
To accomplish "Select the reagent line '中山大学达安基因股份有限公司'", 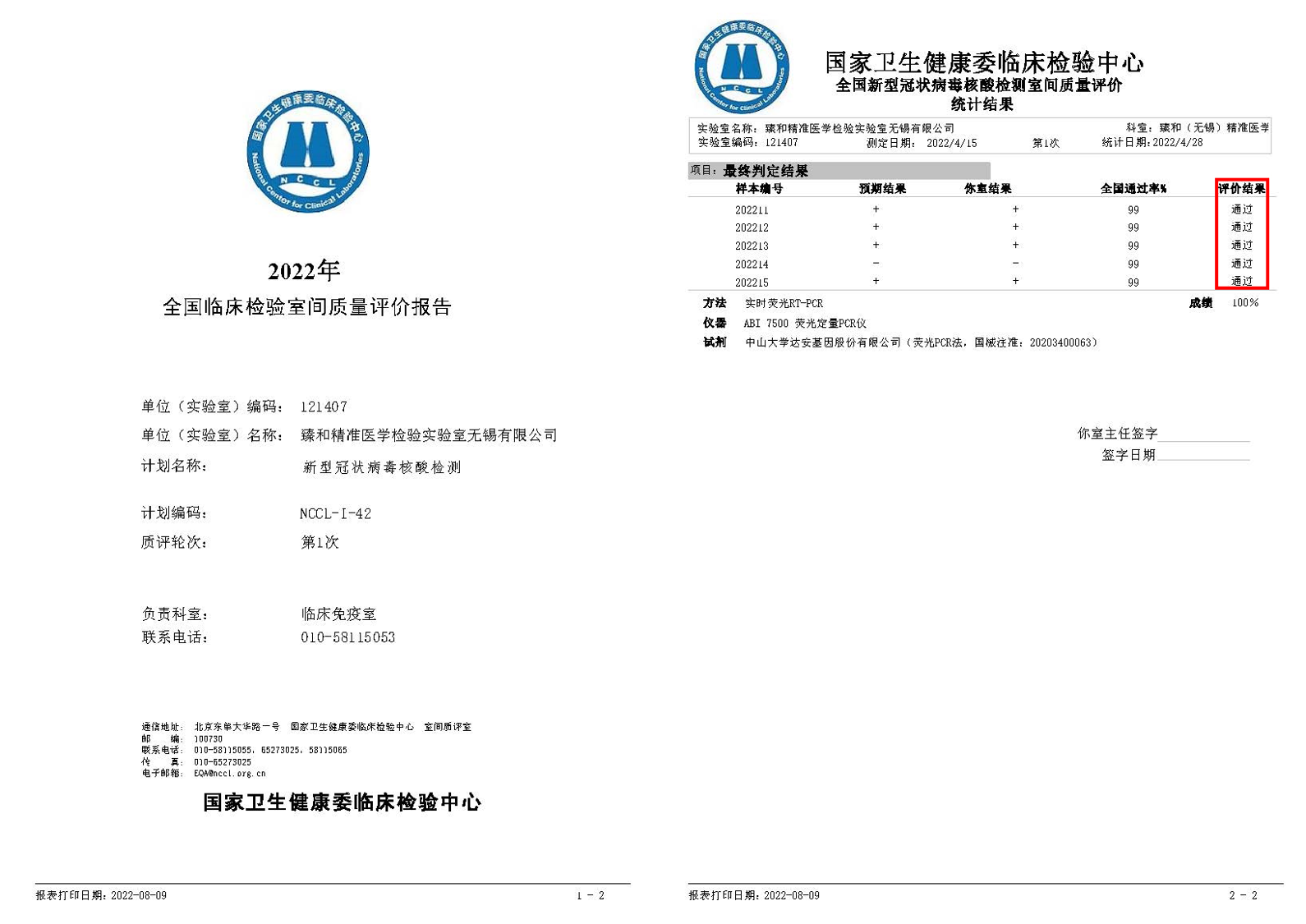I will (x=823, y=342).
